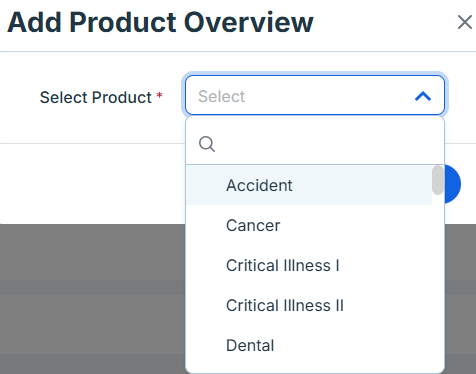Close the Add Product Overview dialog
The image size is (476, 374).
pyautogui.click(x=465, y=22)
